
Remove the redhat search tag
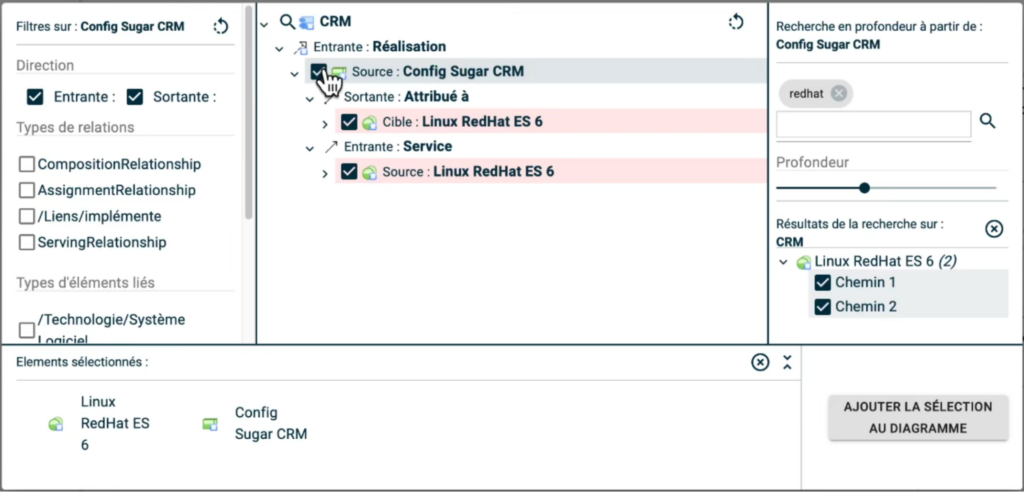pos(839,94)
